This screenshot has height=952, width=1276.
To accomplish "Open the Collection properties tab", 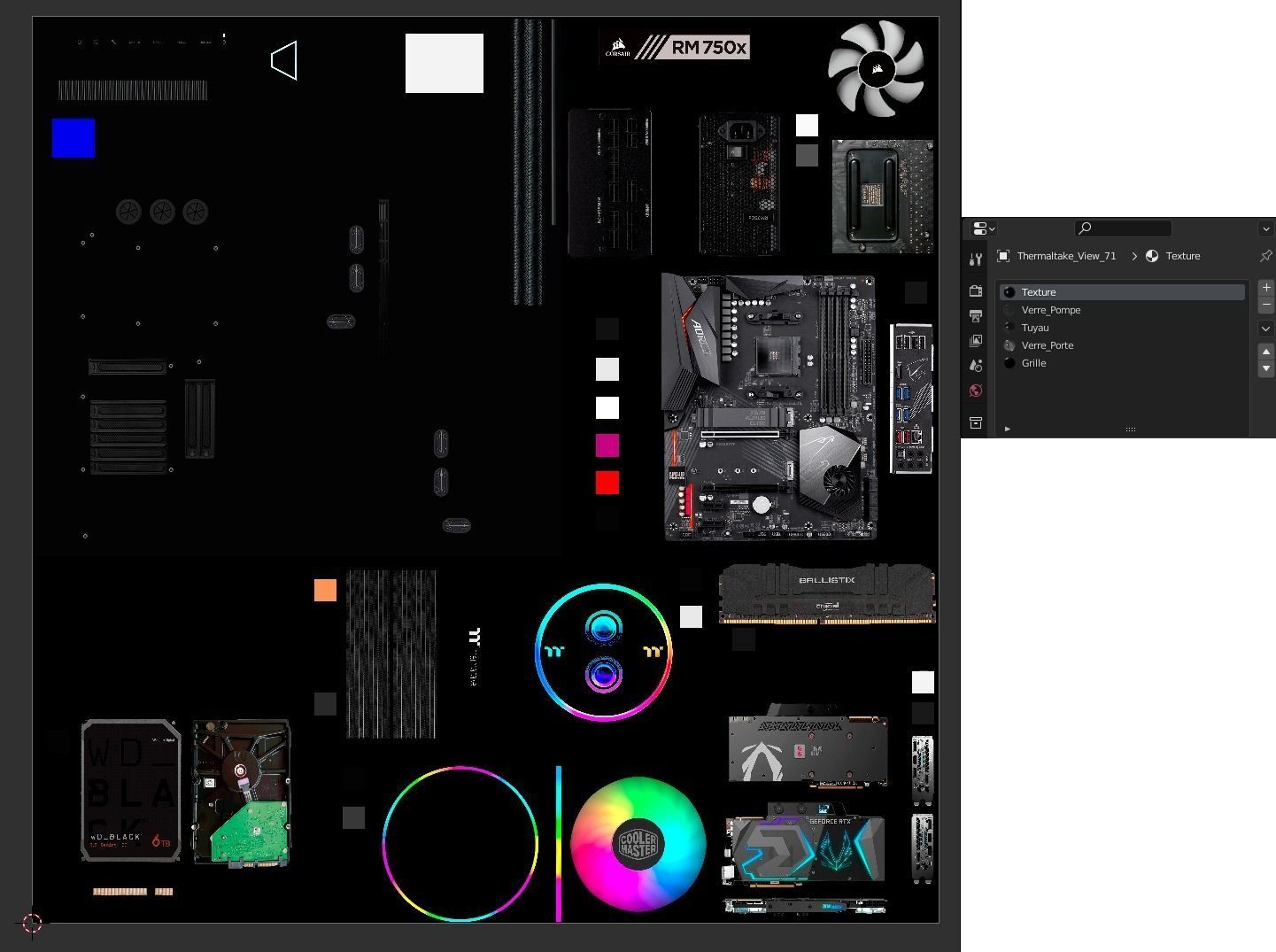I will click(x=976, y=423).
